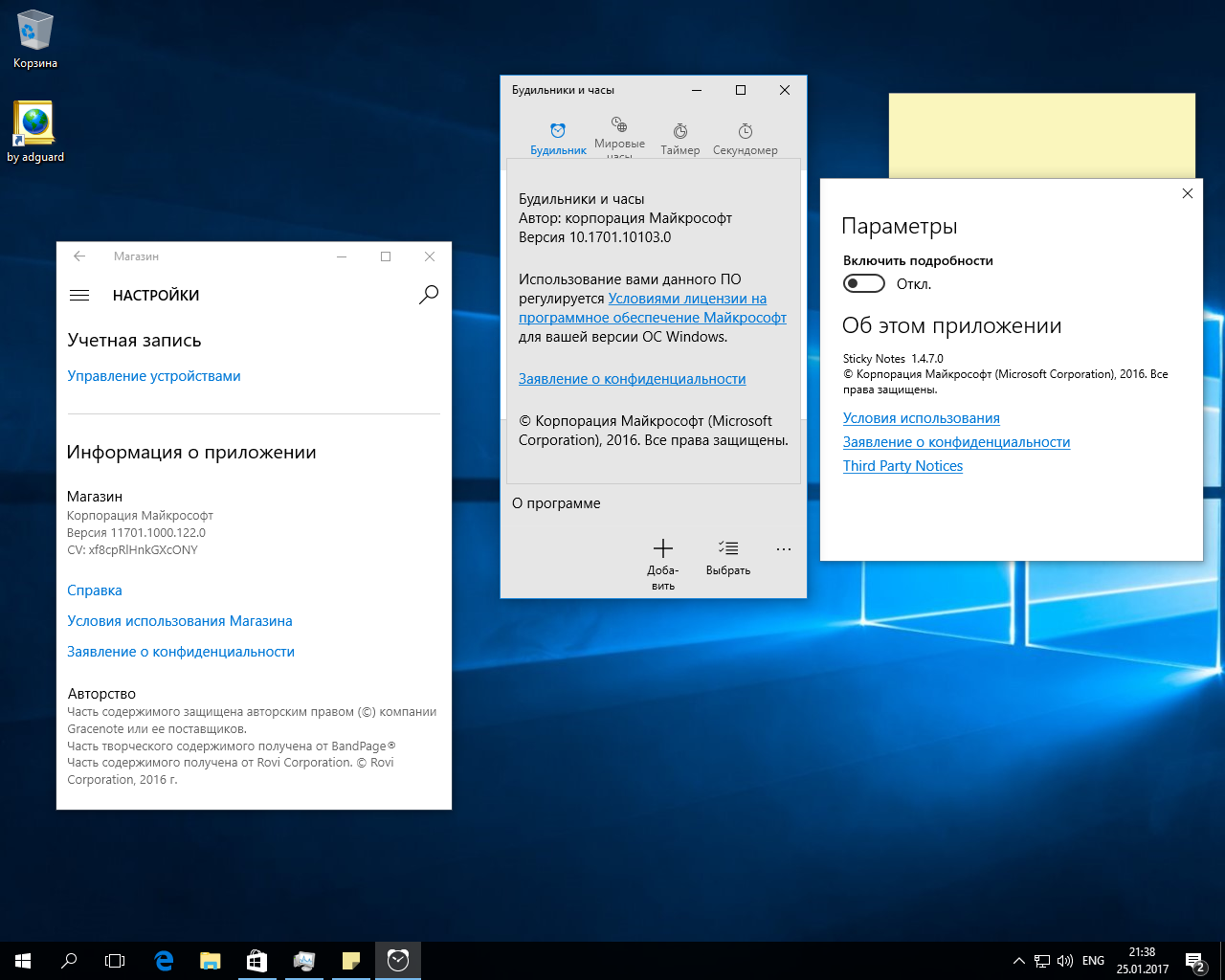Screen dimensions: 1225x980
Task: Click the search magnifier in Магазин
Action: click(x=429, y=295)
